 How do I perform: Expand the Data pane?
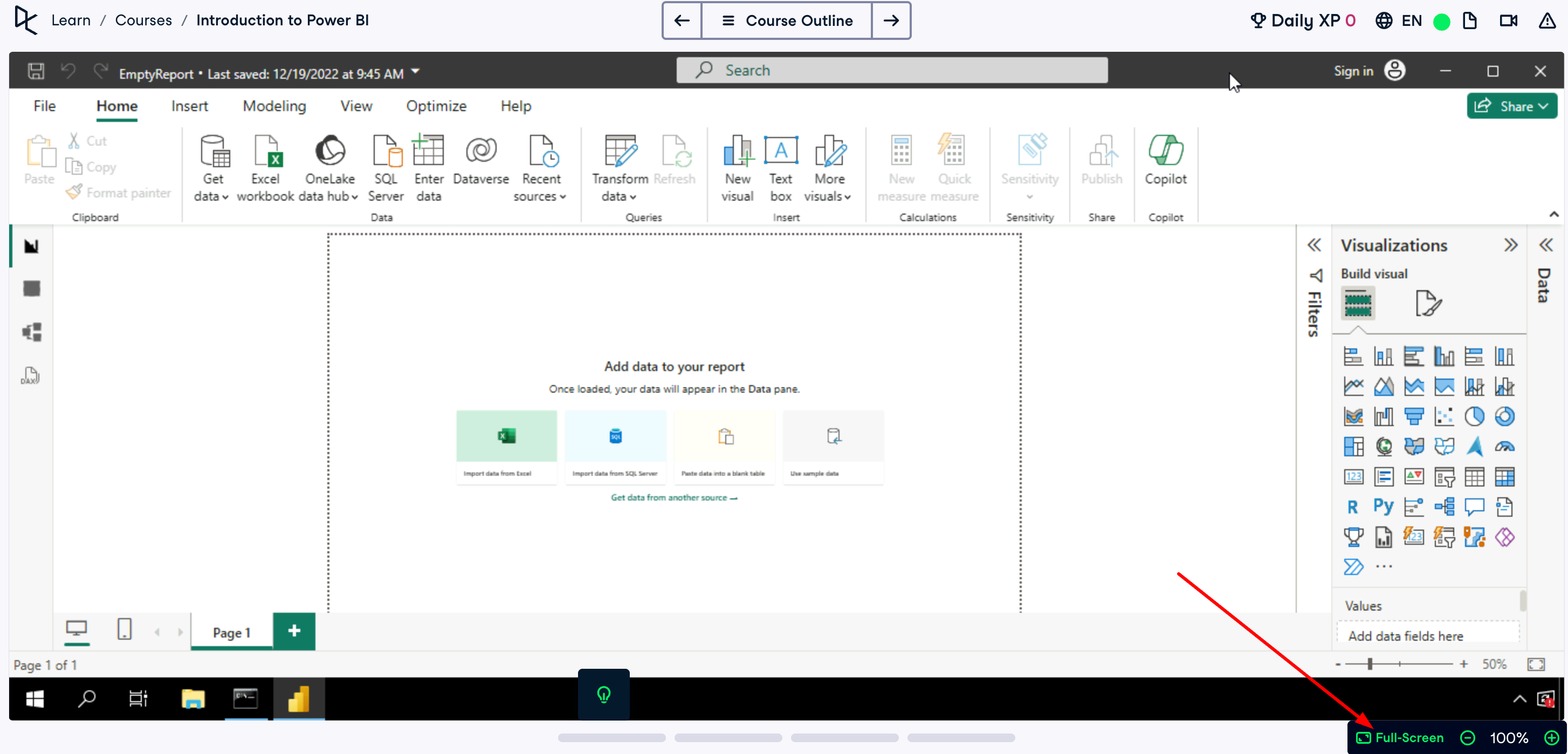coord(1545,245)
